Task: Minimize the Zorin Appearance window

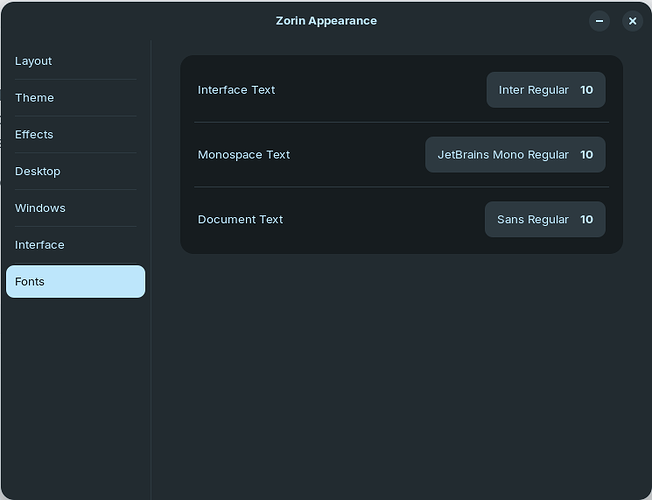Action: pyautogui.click(x=599, y=21)
